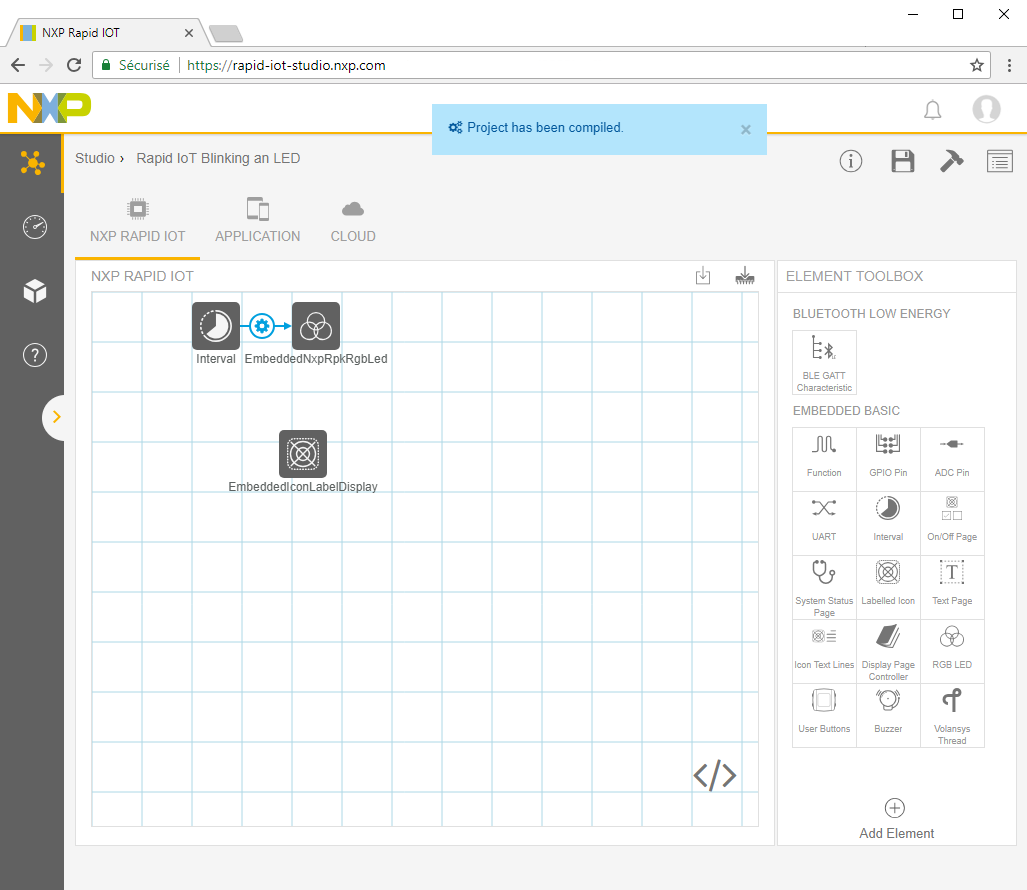The image size is (1027, 890).
Task: Open the notifications bell
Action: [x=932, y=110]
